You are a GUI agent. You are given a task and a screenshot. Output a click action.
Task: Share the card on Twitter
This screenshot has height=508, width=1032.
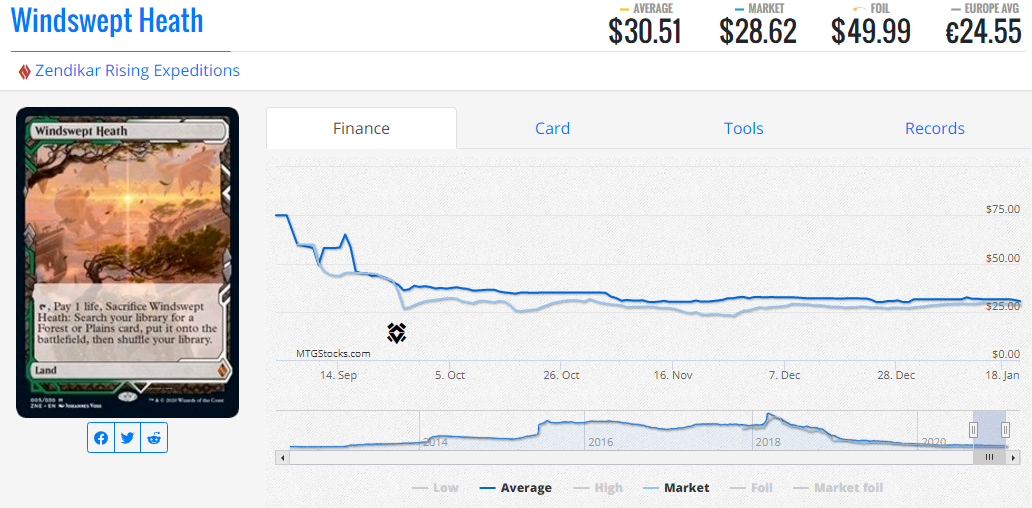[127, 438]
